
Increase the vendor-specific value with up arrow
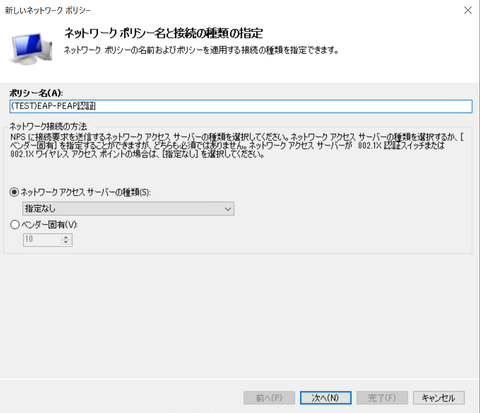pos(66,237)
